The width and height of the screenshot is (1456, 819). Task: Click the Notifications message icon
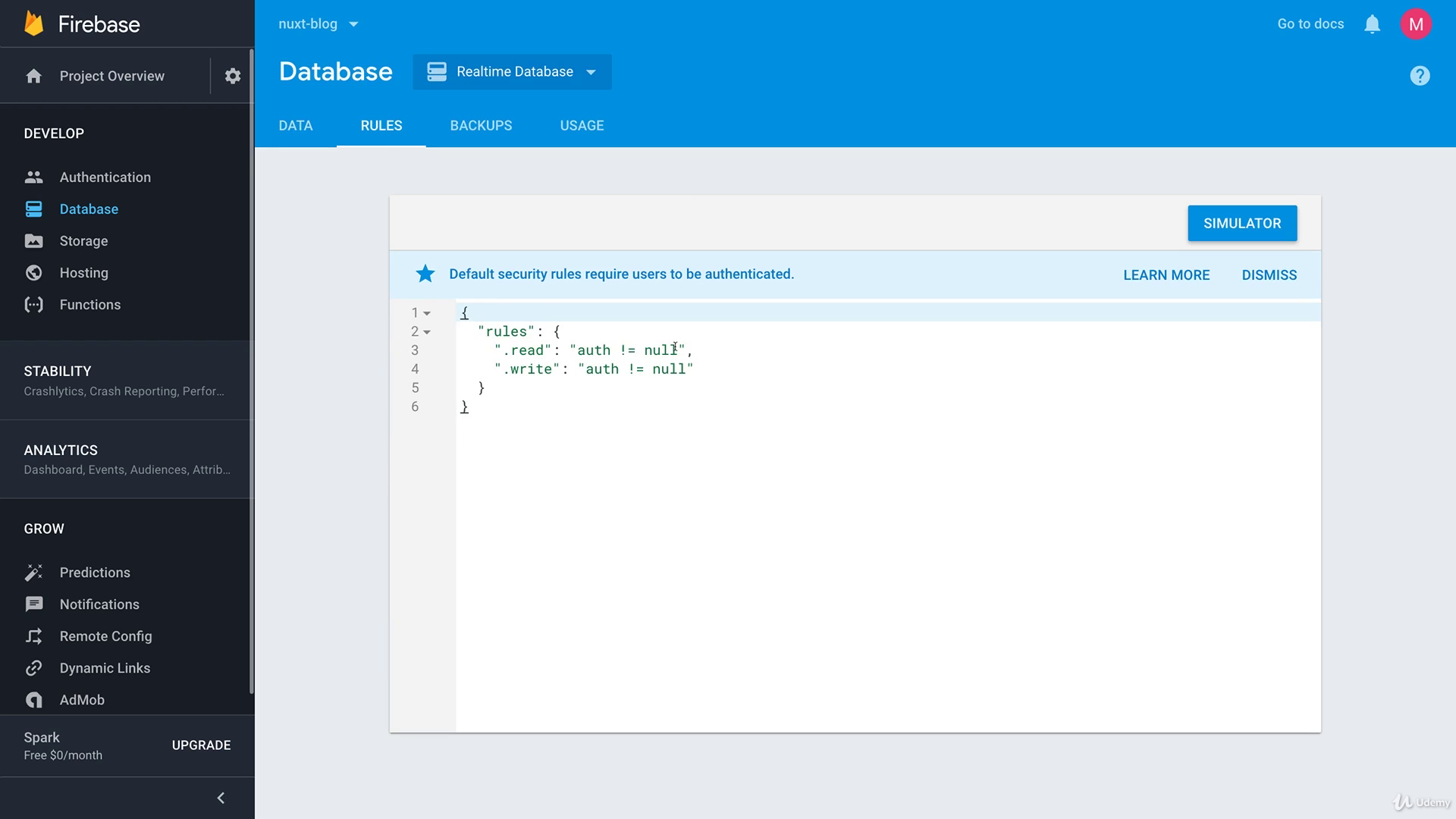pos(33,604)
